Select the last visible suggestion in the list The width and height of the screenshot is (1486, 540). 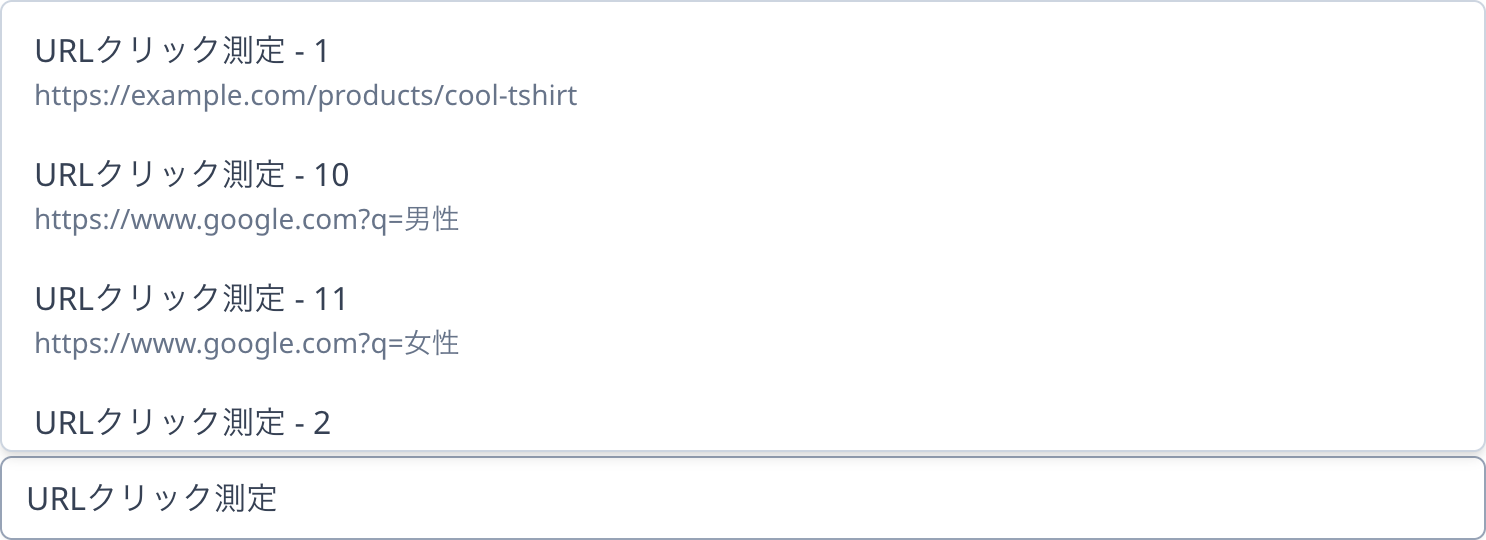tap(742, 422)
